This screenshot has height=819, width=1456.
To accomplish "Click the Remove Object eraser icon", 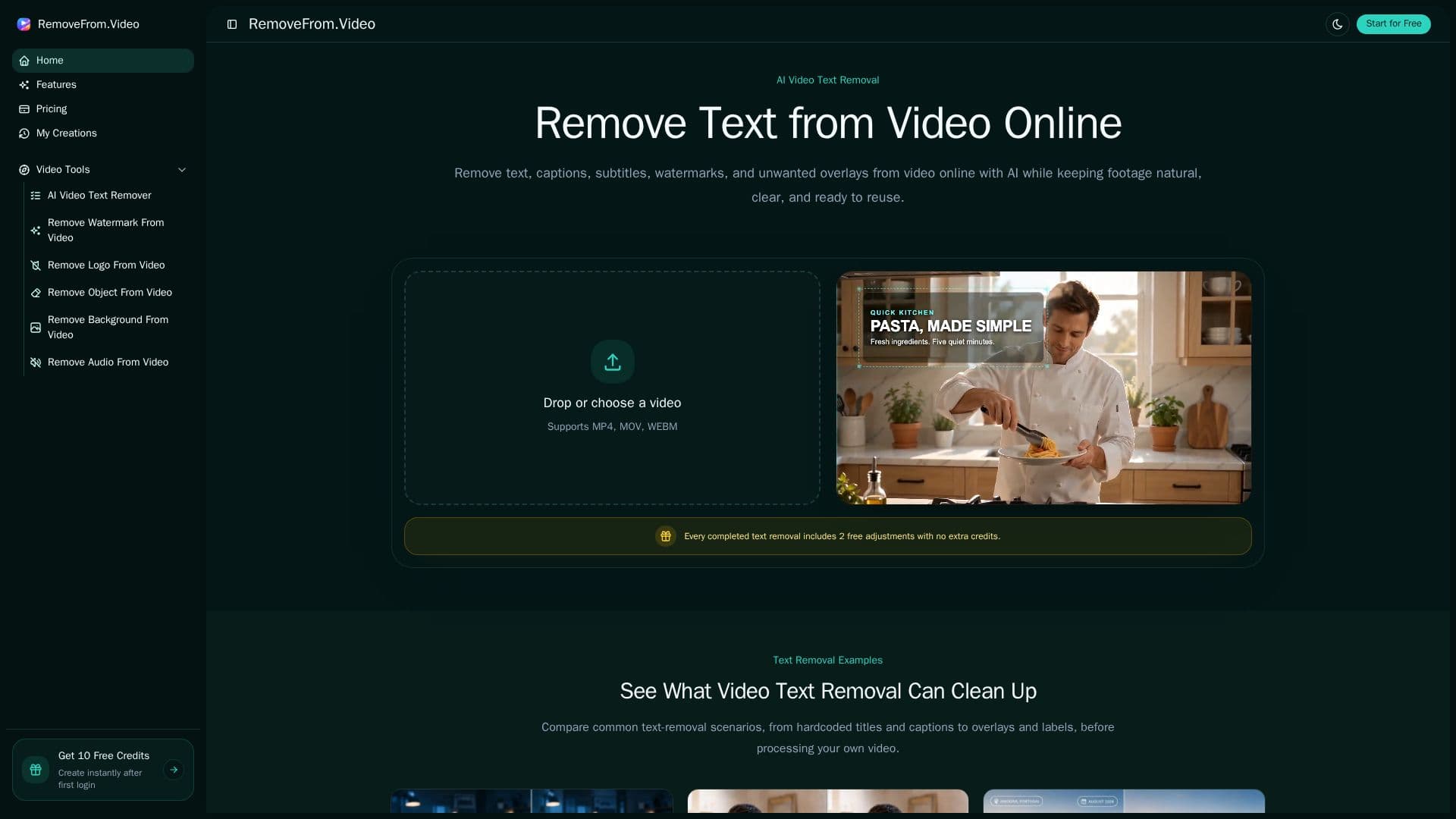I will click(x=36, y=293).
